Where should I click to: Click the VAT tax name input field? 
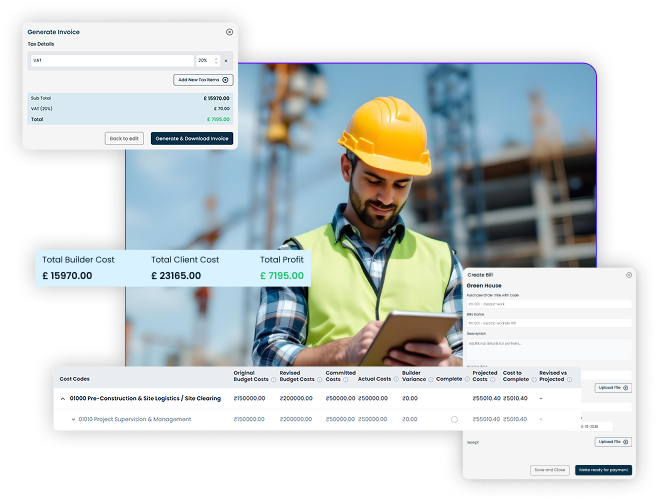click(x=112, y=61)
